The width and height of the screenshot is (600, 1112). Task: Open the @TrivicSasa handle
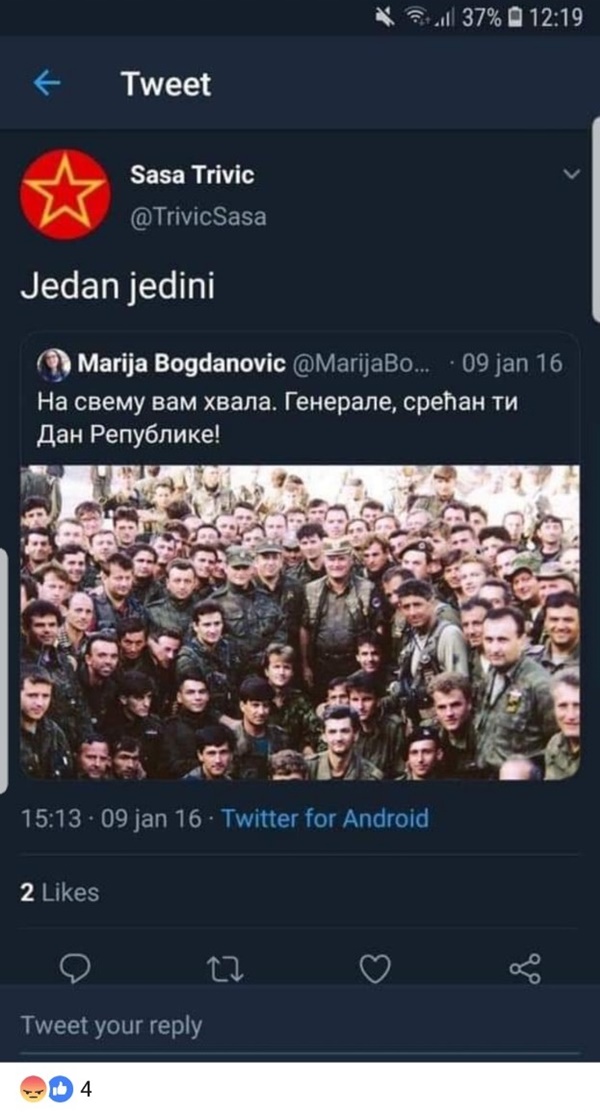click(198, 217)
